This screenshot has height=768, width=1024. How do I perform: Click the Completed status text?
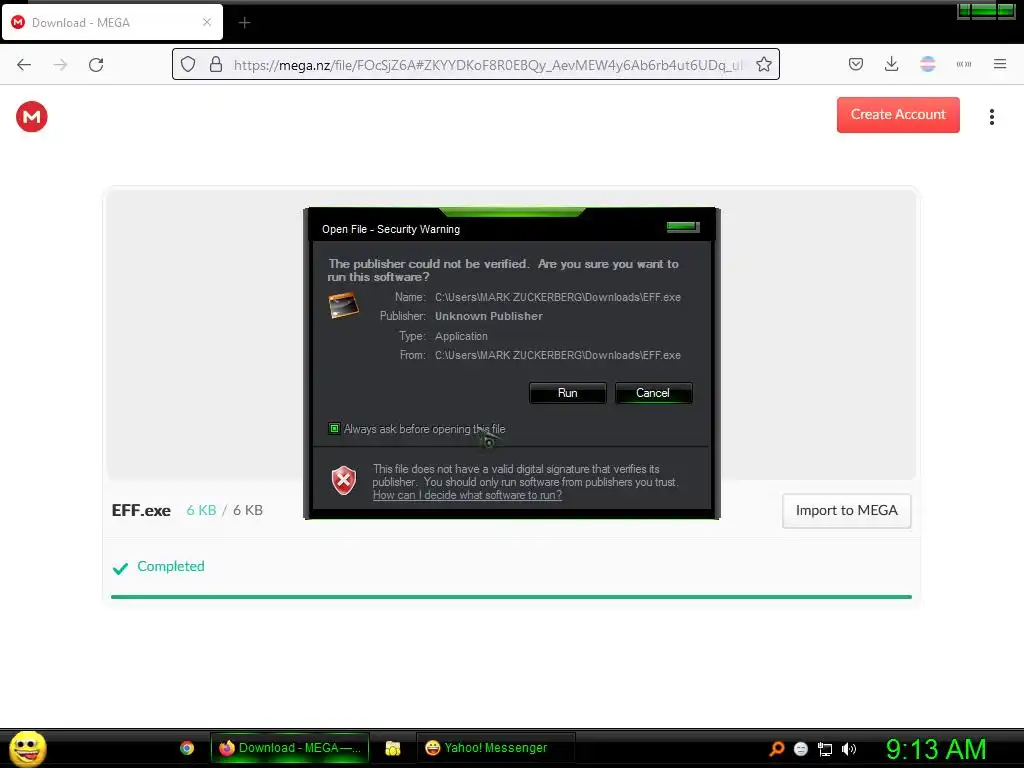pos(170,566)
